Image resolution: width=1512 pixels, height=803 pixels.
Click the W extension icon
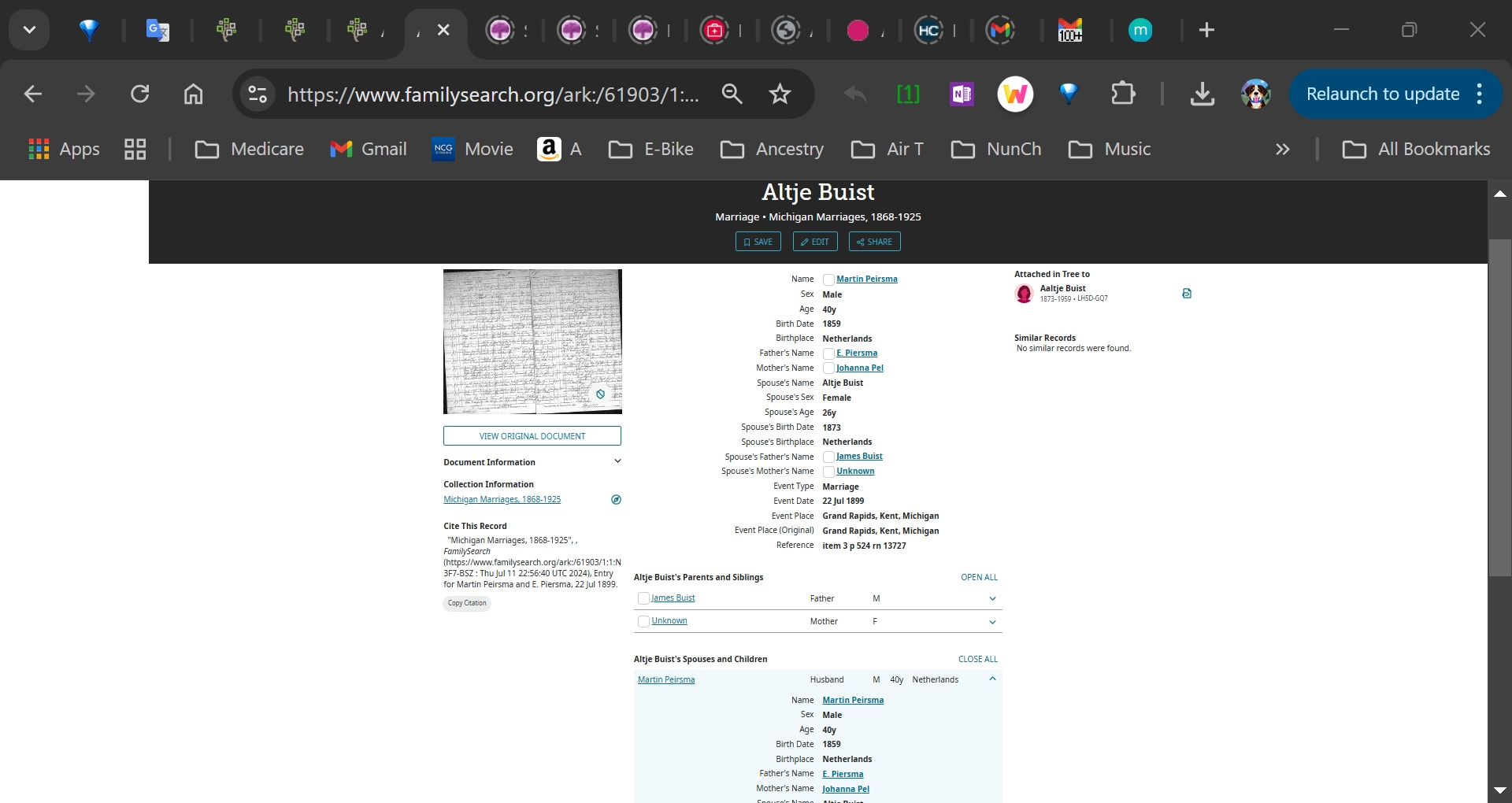click(1015, 94)
